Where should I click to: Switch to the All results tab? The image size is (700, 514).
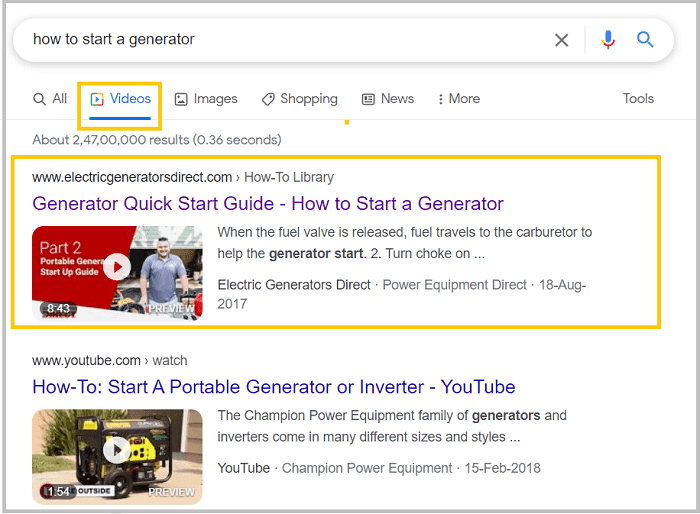(50, 99)
